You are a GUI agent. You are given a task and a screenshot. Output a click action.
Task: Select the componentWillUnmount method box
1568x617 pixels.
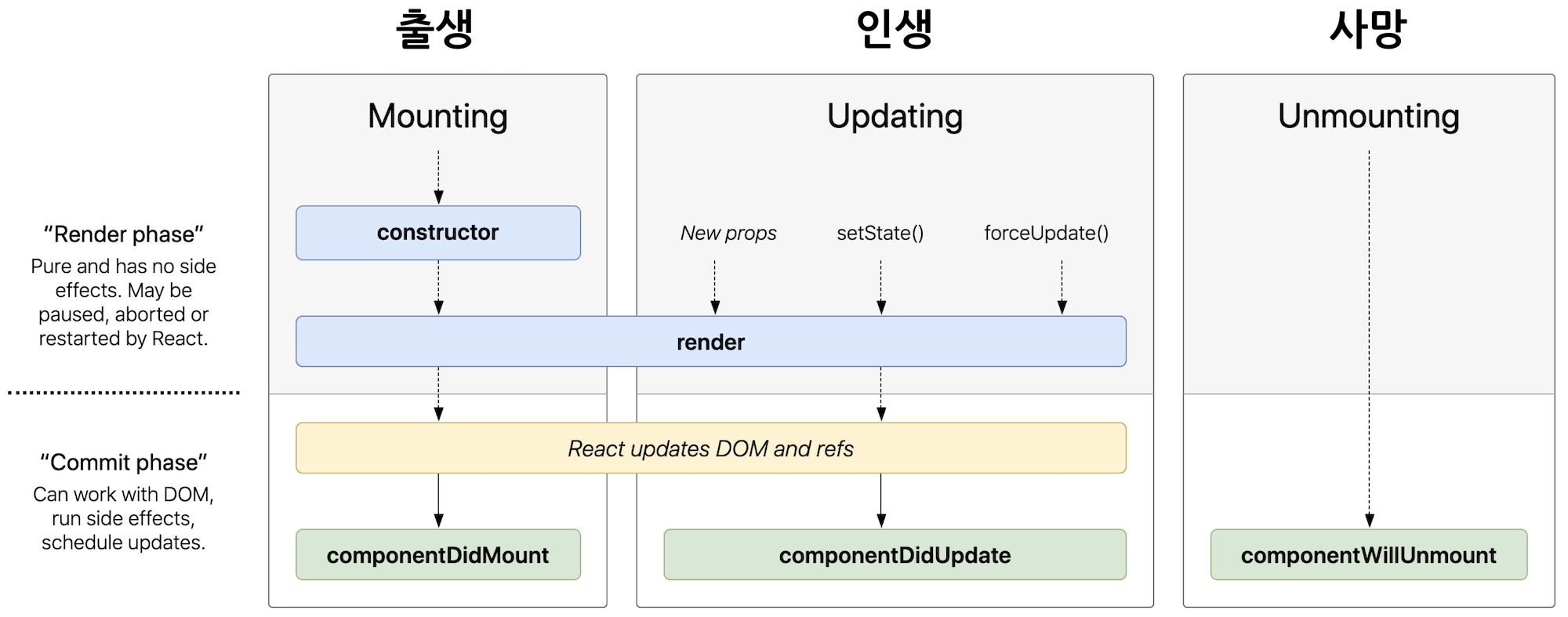point(1368,555)
